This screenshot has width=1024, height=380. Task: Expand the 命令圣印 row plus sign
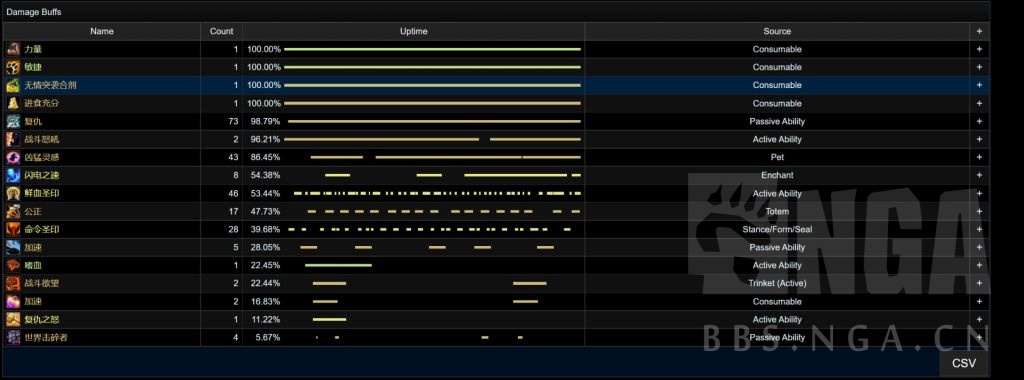pos(979,229)
